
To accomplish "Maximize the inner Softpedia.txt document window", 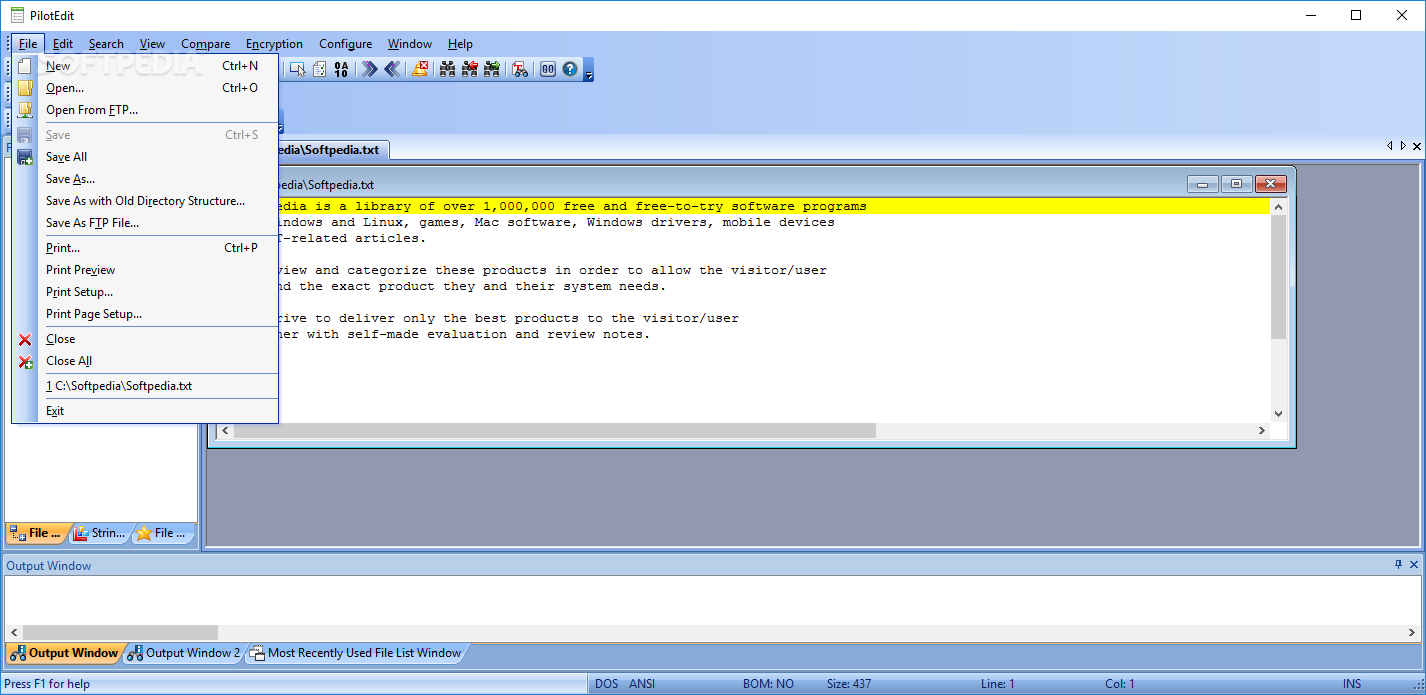I will (x=1237, y=184).
